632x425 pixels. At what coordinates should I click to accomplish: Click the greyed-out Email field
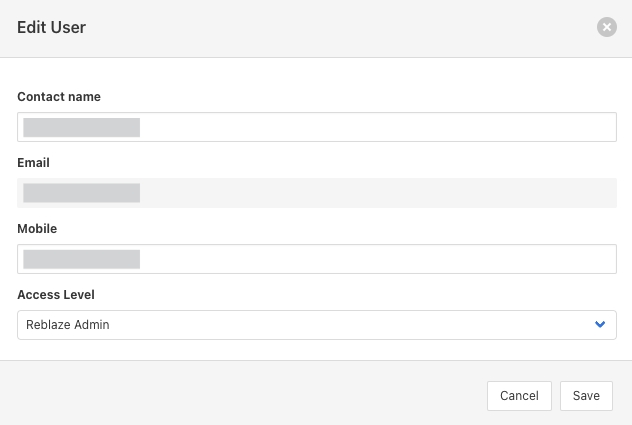click(316, 193)
